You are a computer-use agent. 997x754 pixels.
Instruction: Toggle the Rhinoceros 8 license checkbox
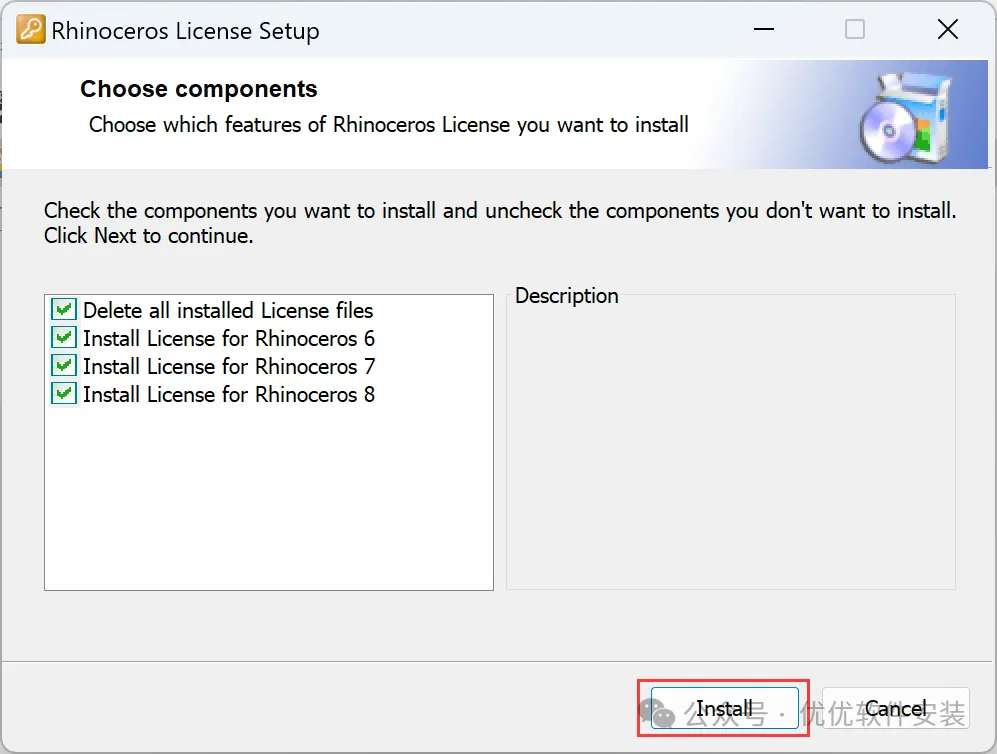(x=64, y=394)
